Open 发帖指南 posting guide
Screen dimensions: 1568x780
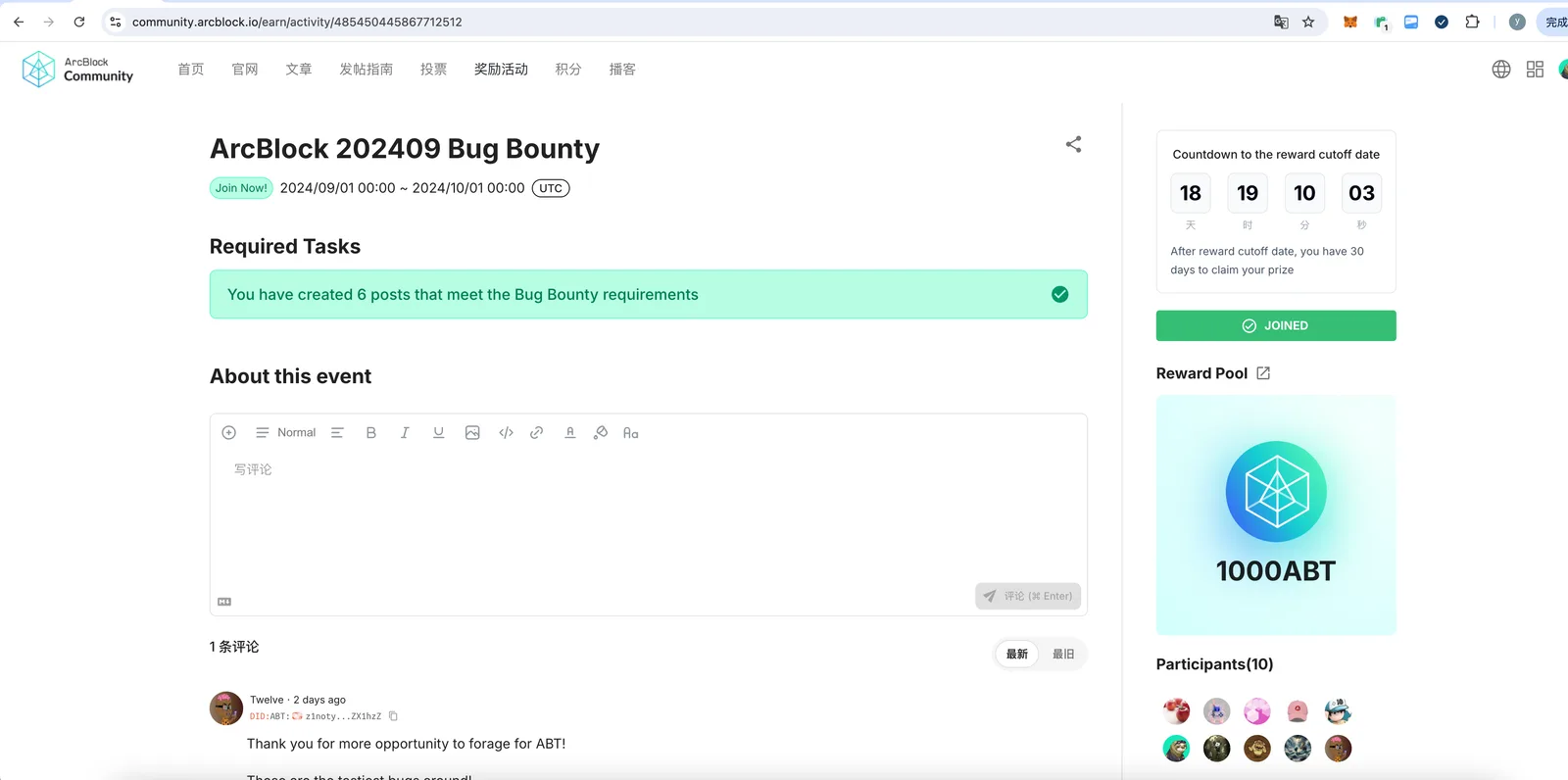pyautogui.click(x=367, y=70)
